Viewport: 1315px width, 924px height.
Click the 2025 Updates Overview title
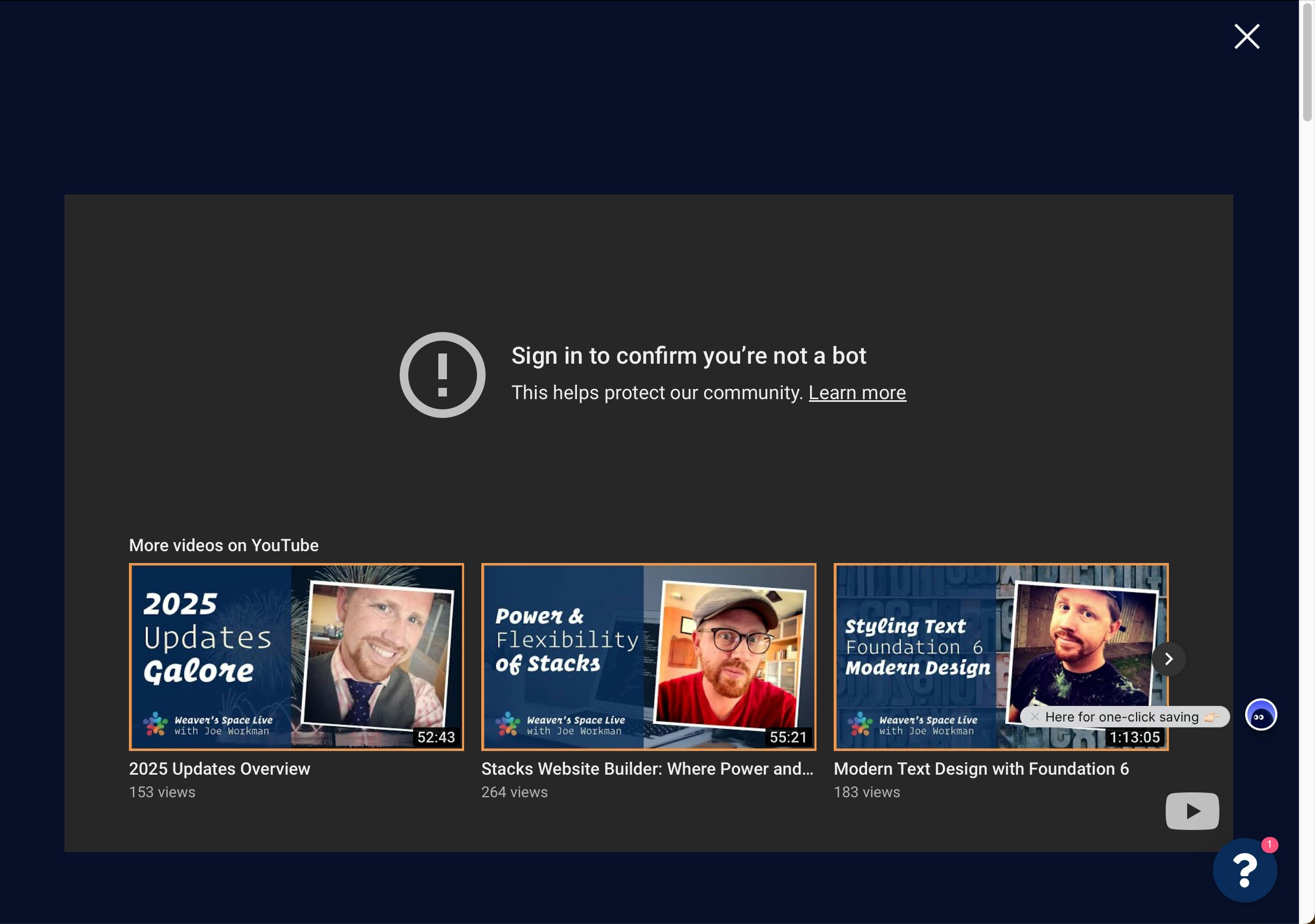pos(219,769)
